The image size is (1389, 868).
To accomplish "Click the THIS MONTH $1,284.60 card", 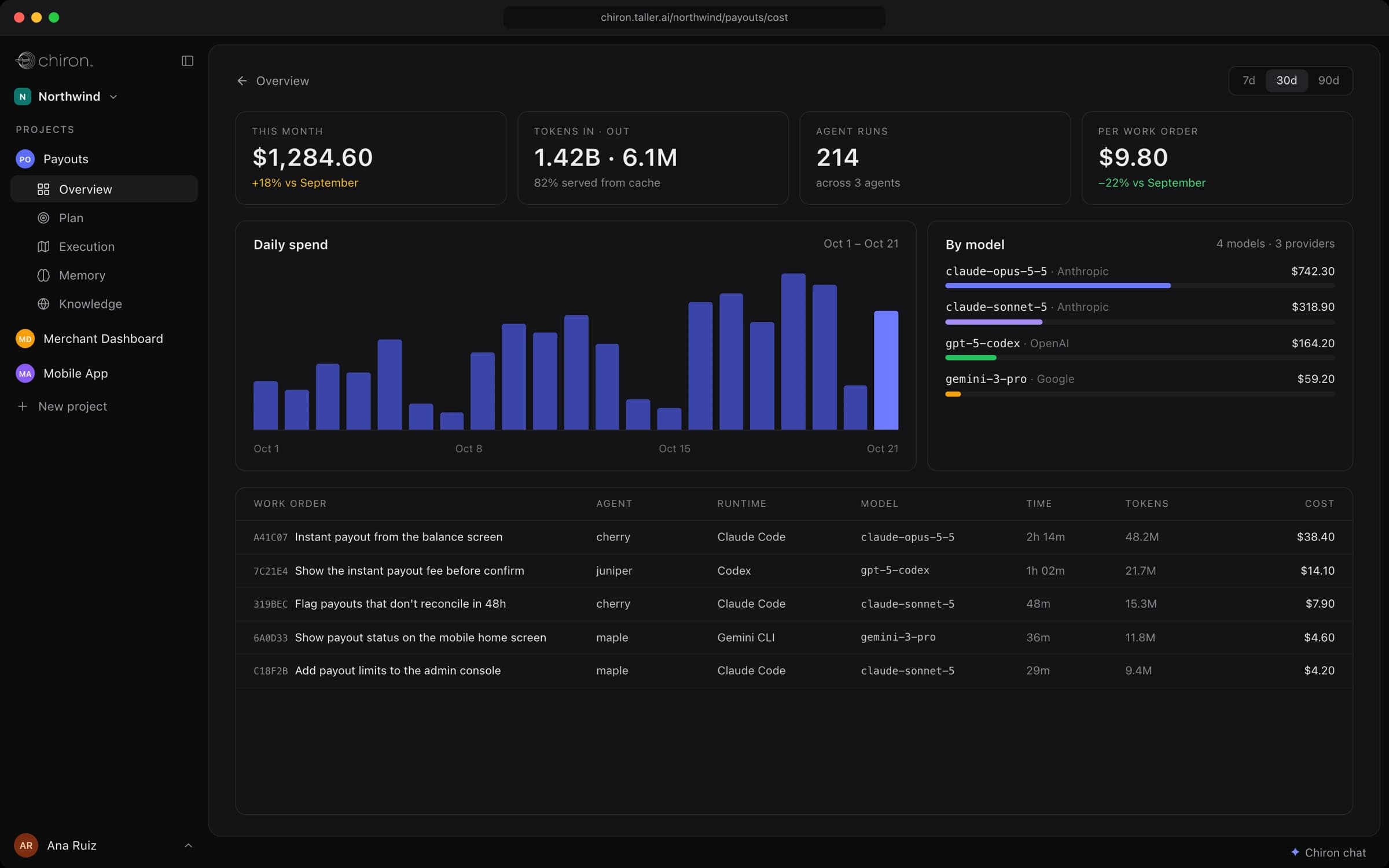I will pos(371,158).
